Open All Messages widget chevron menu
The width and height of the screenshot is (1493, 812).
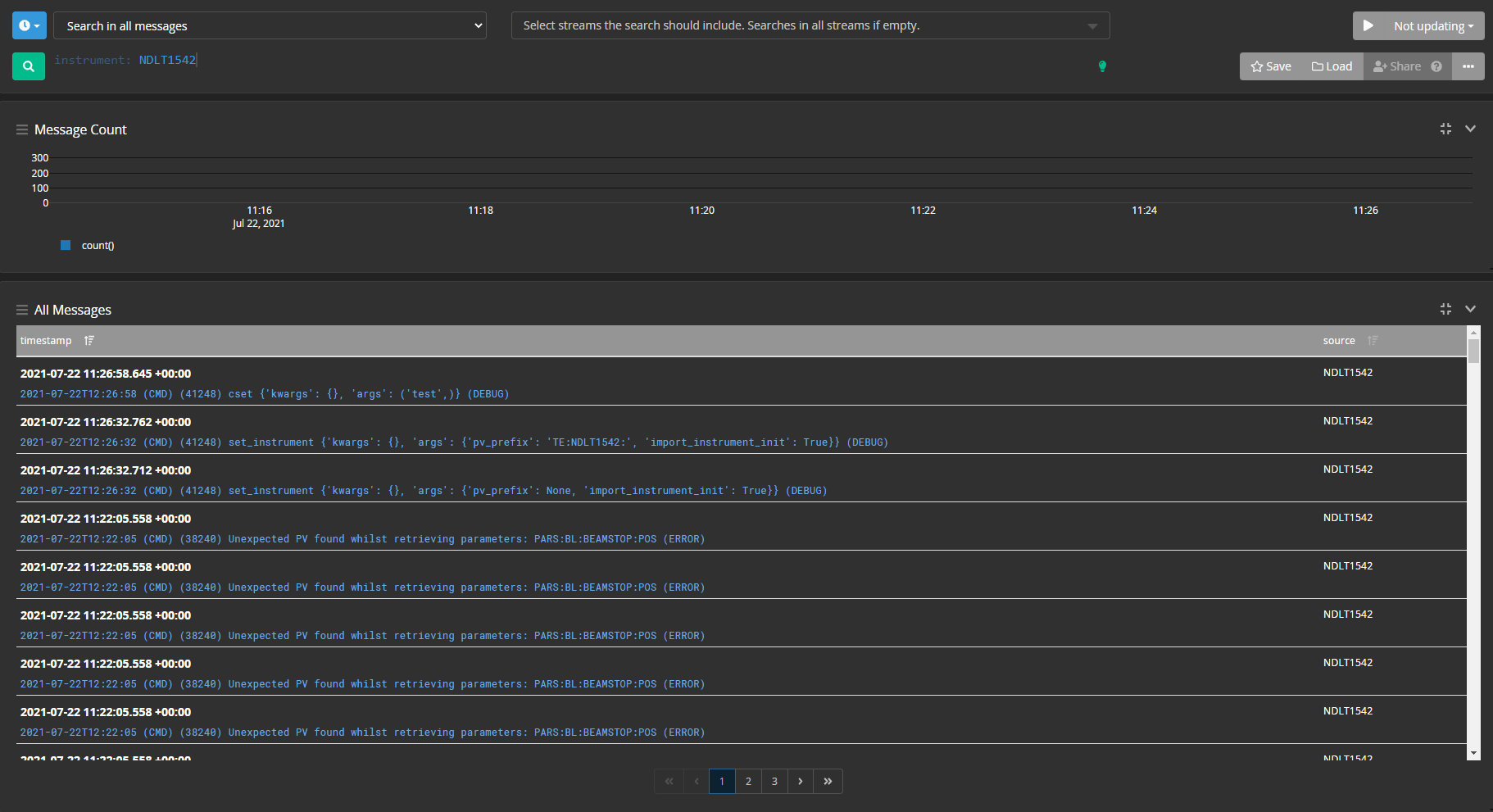1470,309
